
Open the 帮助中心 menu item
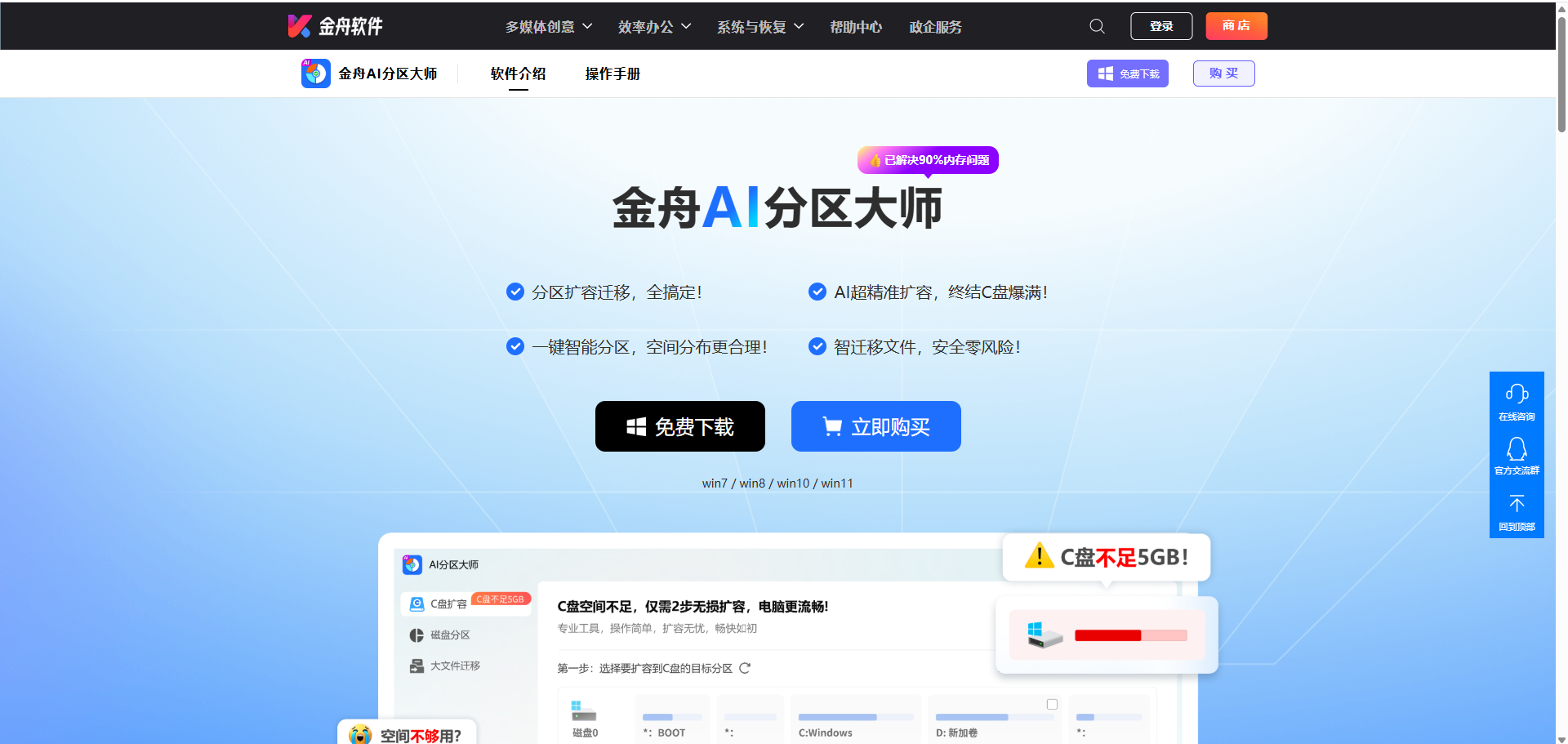[856, 26]
